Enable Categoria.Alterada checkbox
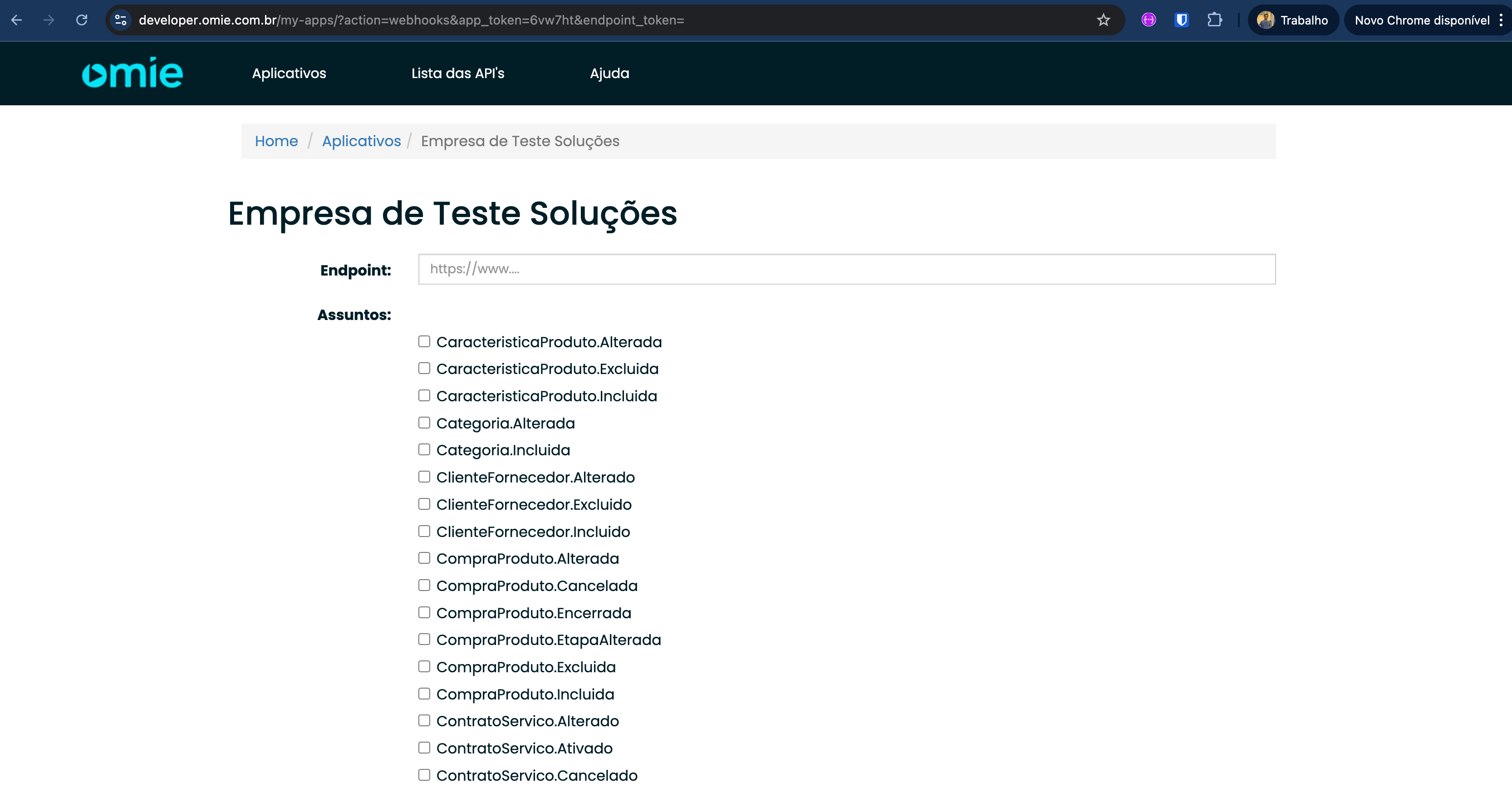1512x788 pixels. tap(424, 422)
